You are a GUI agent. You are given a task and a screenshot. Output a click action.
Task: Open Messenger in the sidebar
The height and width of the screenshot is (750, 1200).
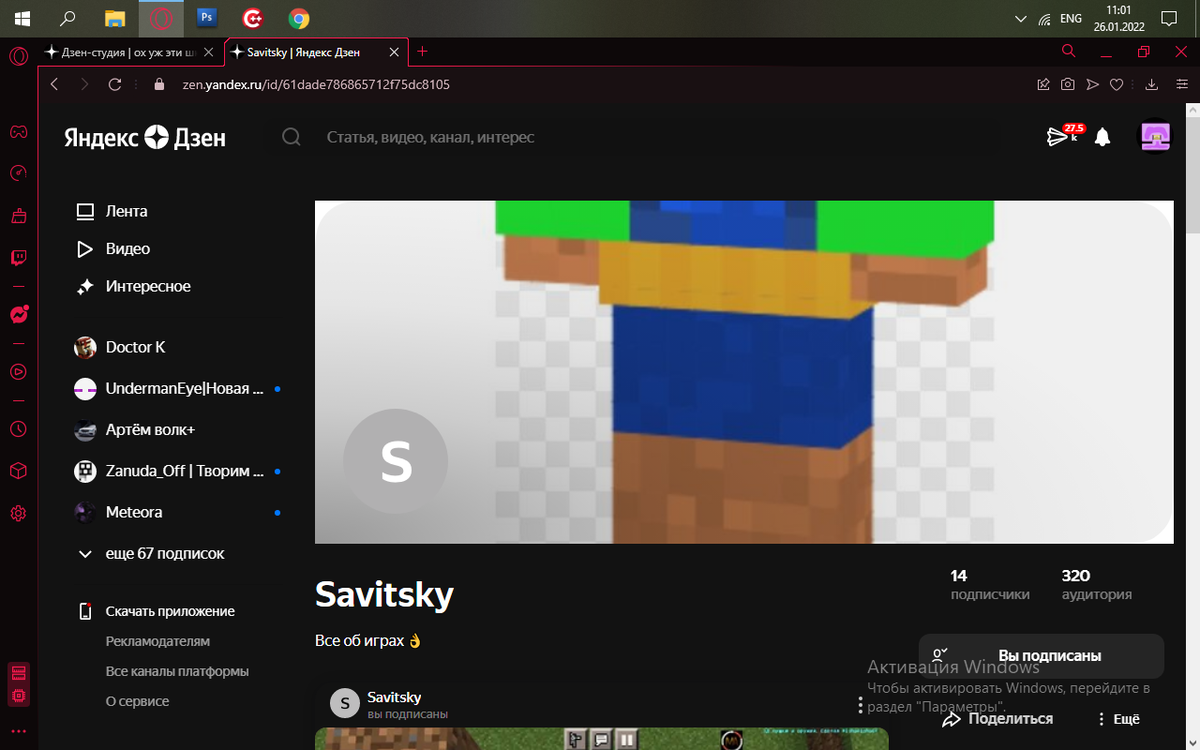click(x=18, y=315)
